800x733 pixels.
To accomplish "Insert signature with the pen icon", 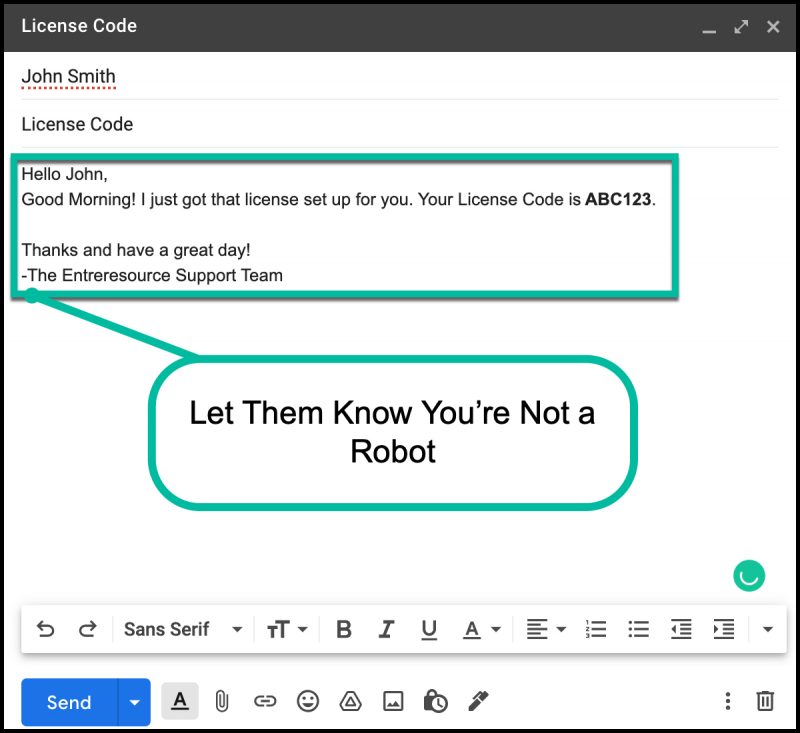I will 477,701.
